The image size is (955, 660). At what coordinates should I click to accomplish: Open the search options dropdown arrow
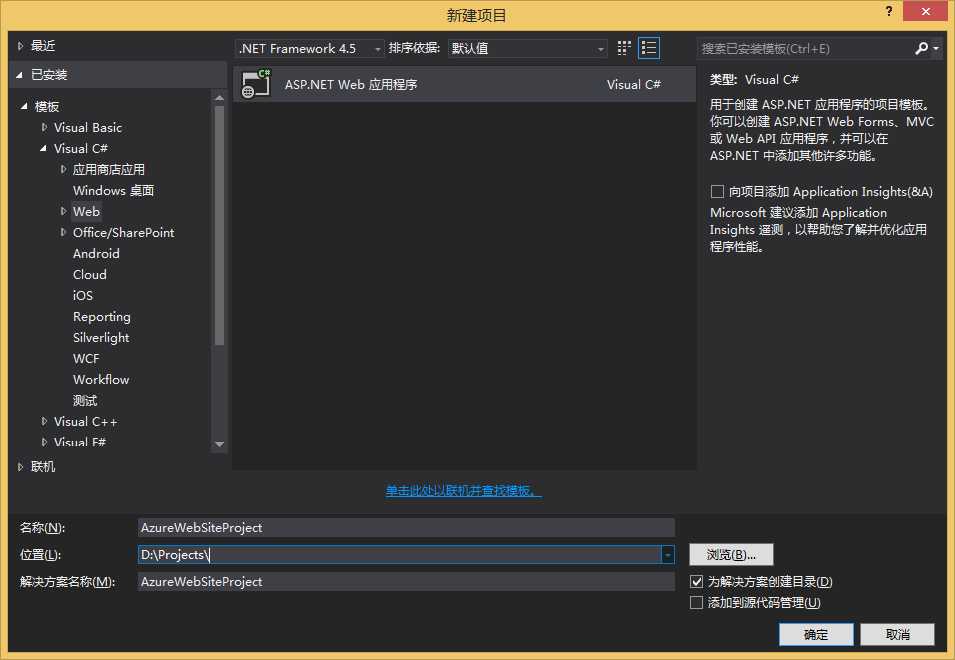pyautogui.click(x=936, y=48)
